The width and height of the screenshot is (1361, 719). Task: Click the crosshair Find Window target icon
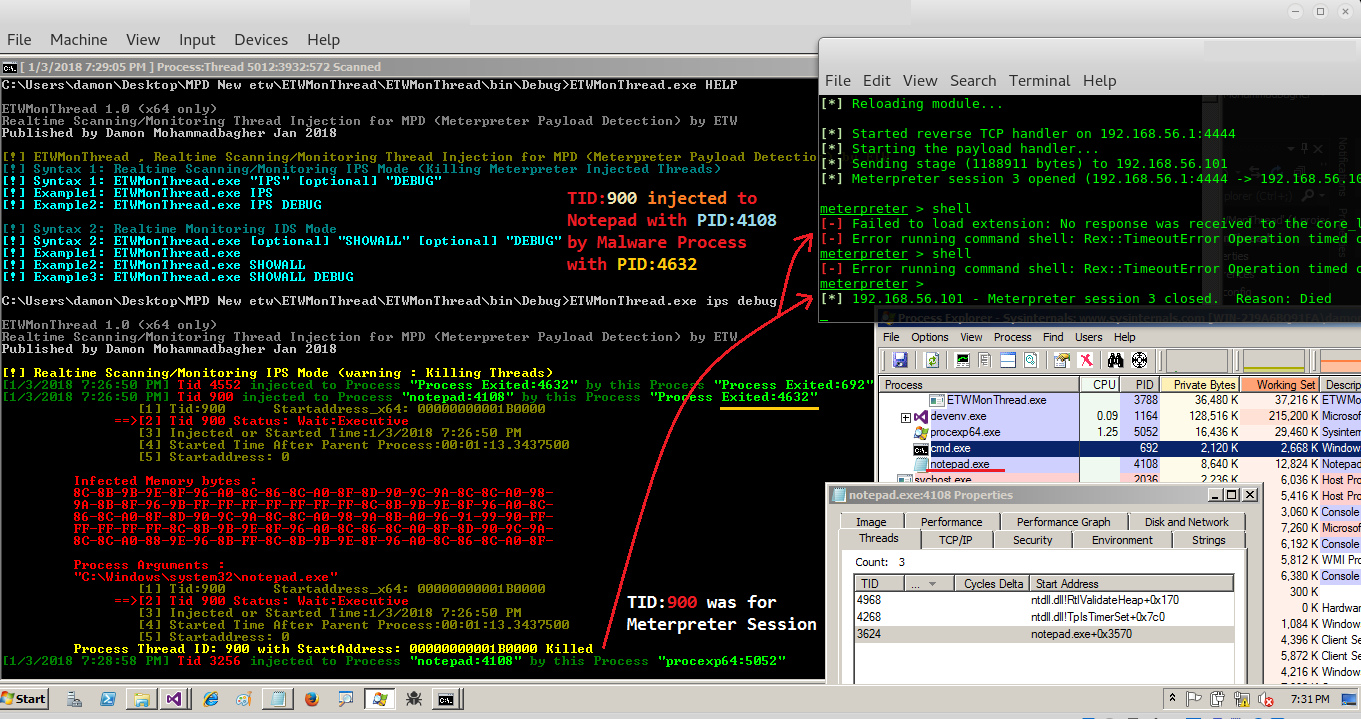pyautogui.click(x=1139, y=360)
